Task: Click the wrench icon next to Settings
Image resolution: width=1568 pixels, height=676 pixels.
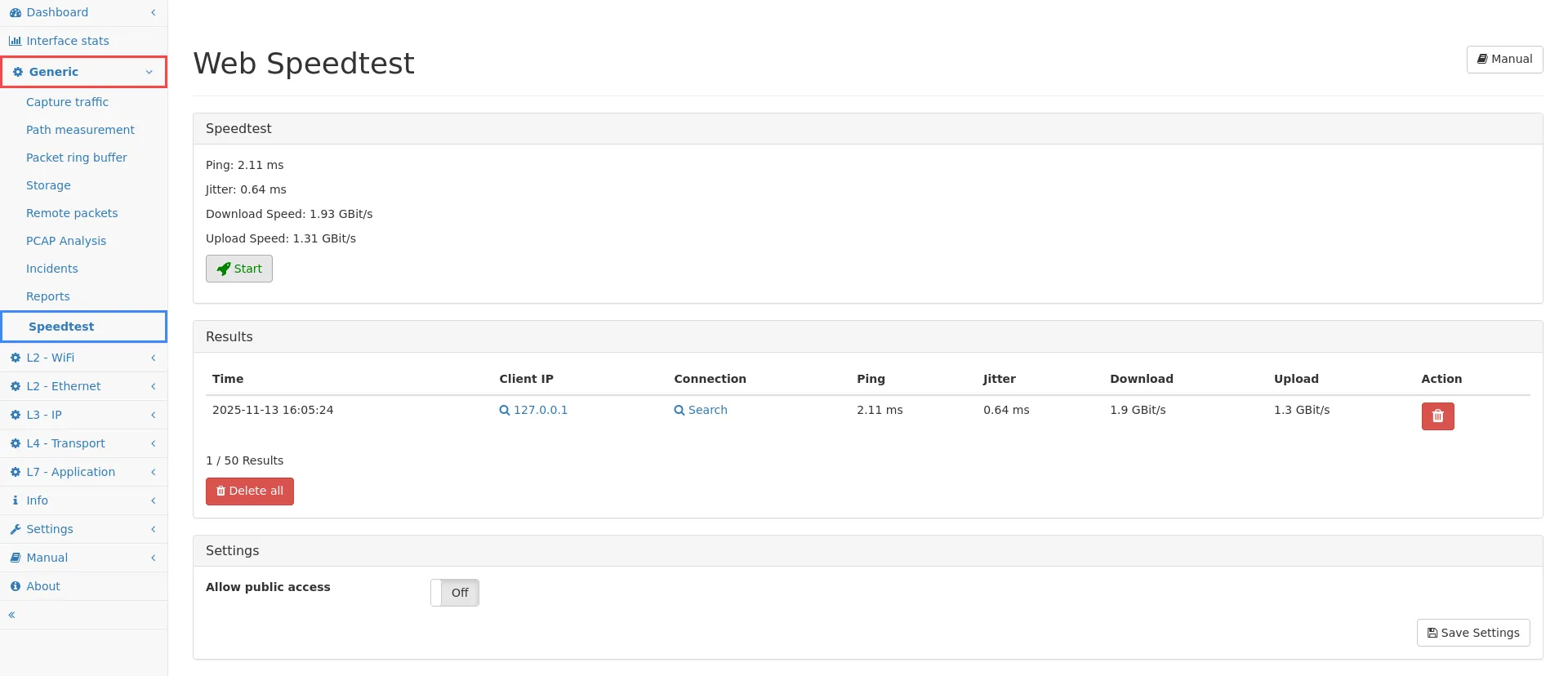Action: pos(15,530)
